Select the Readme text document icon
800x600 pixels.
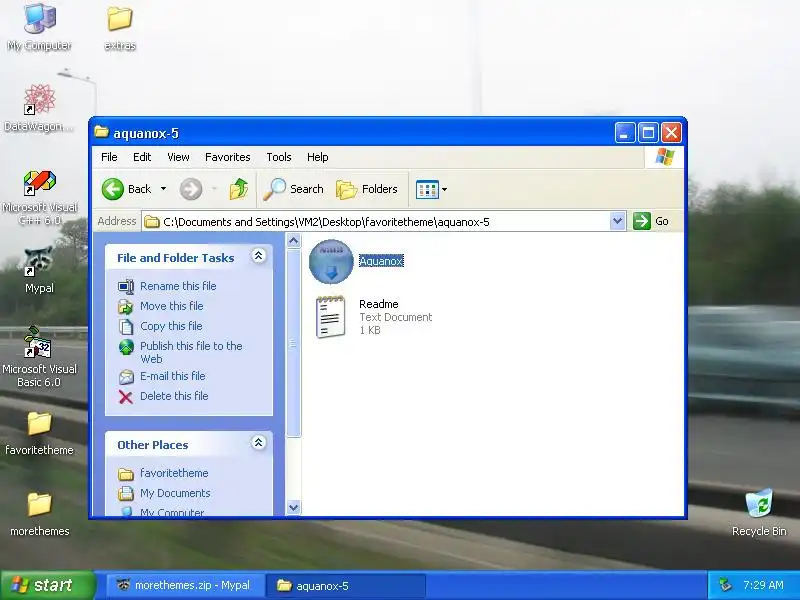tap(330, 317)
